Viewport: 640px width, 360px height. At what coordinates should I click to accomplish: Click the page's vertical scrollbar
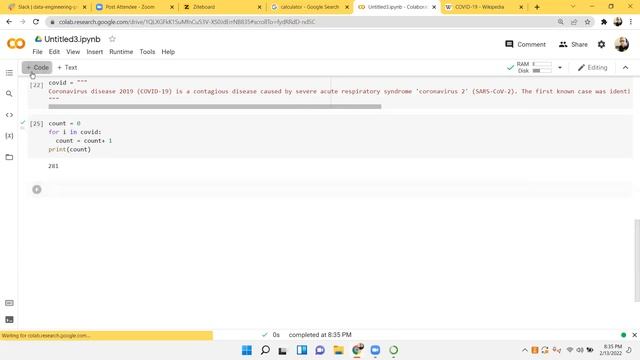point(637,261)
